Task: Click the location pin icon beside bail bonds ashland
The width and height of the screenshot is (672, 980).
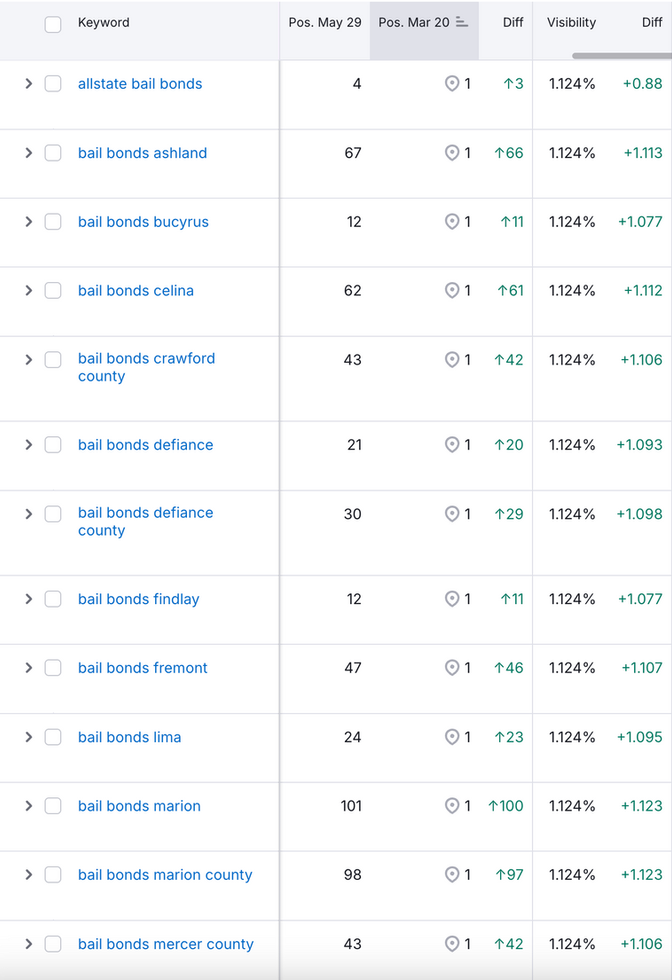Action: click(x=453, y=153)
